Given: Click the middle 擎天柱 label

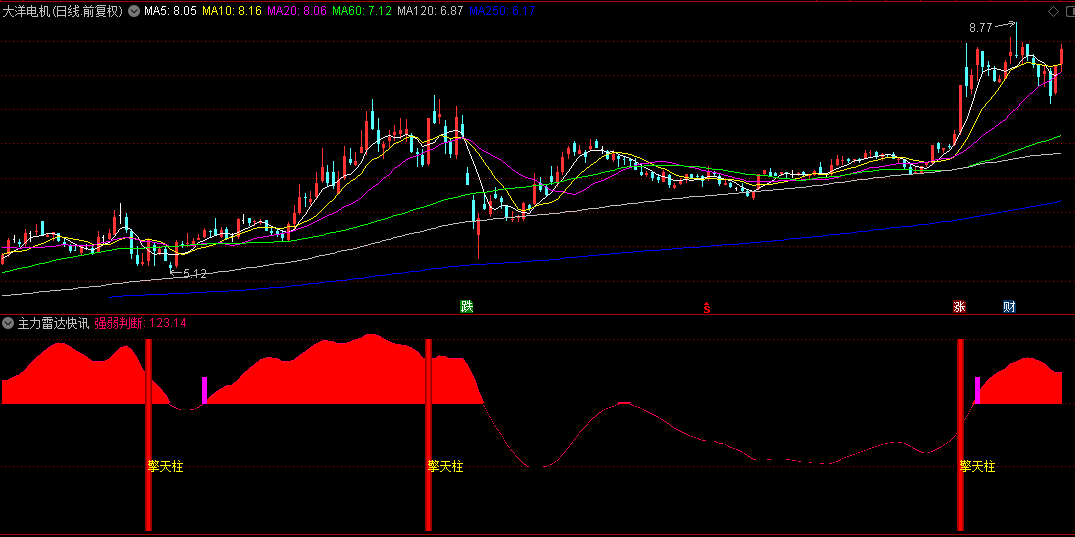Looking at the screenshot, I should [445, 467].
